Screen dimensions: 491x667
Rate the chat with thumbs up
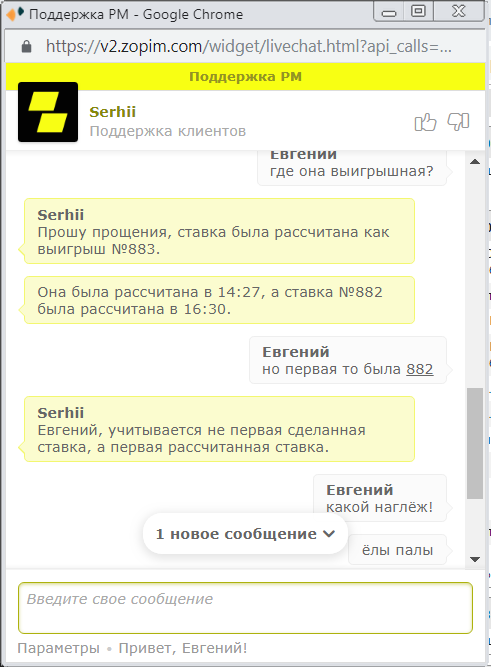pos(425,122)
